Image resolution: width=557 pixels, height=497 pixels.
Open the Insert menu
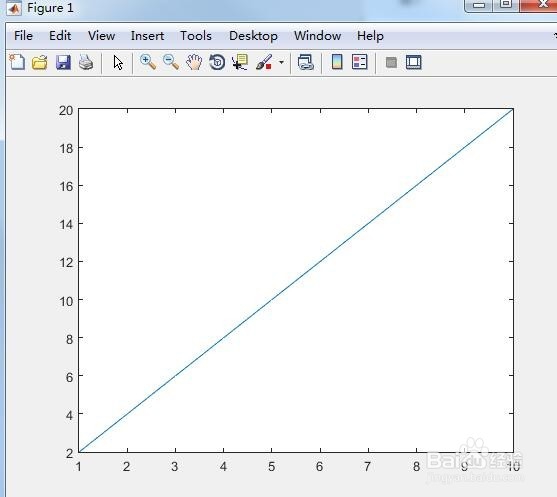point(147,36)
